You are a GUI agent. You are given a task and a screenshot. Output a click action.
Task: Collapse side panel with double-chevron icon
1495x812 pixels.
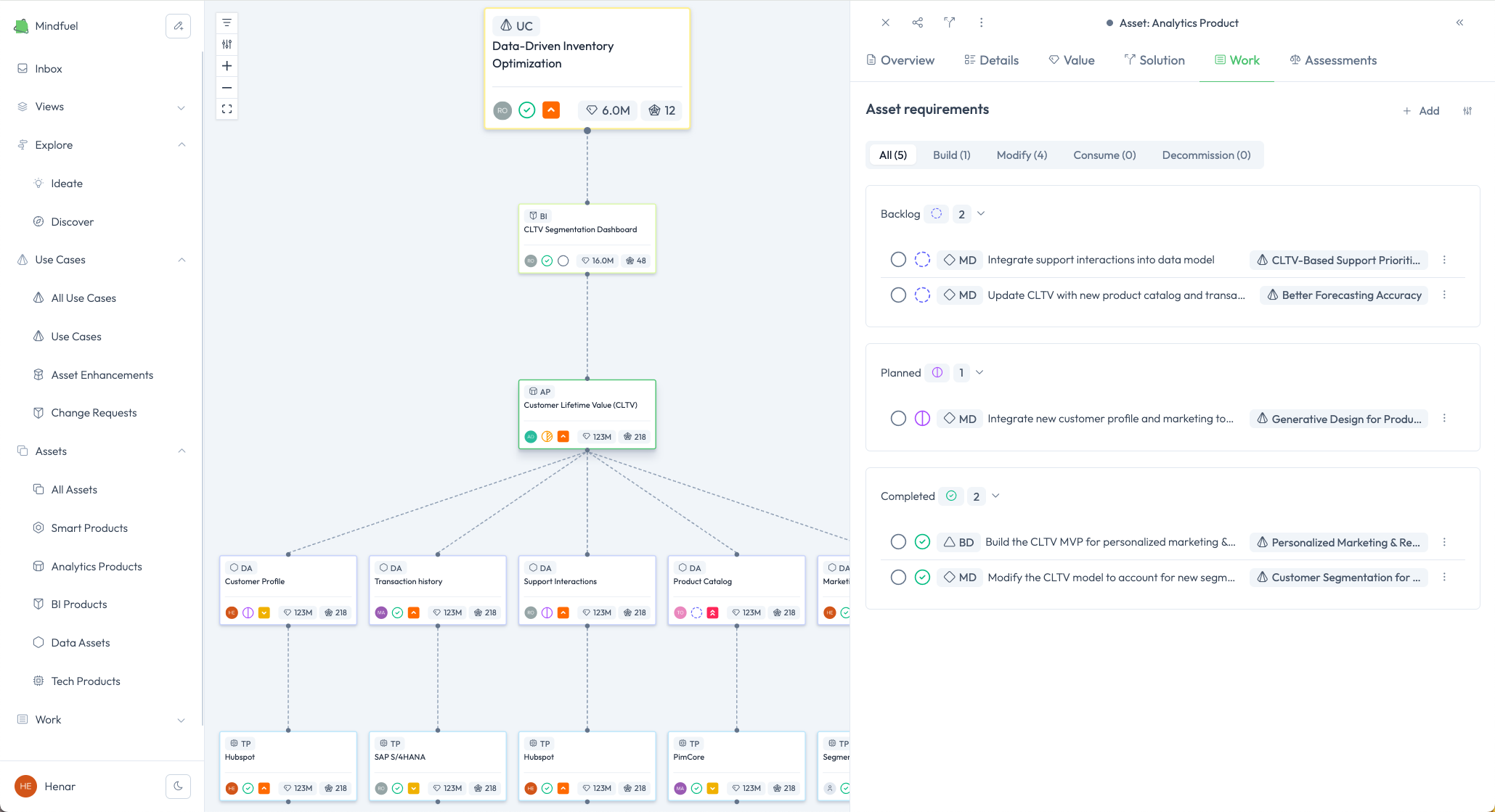(1459, 22)
